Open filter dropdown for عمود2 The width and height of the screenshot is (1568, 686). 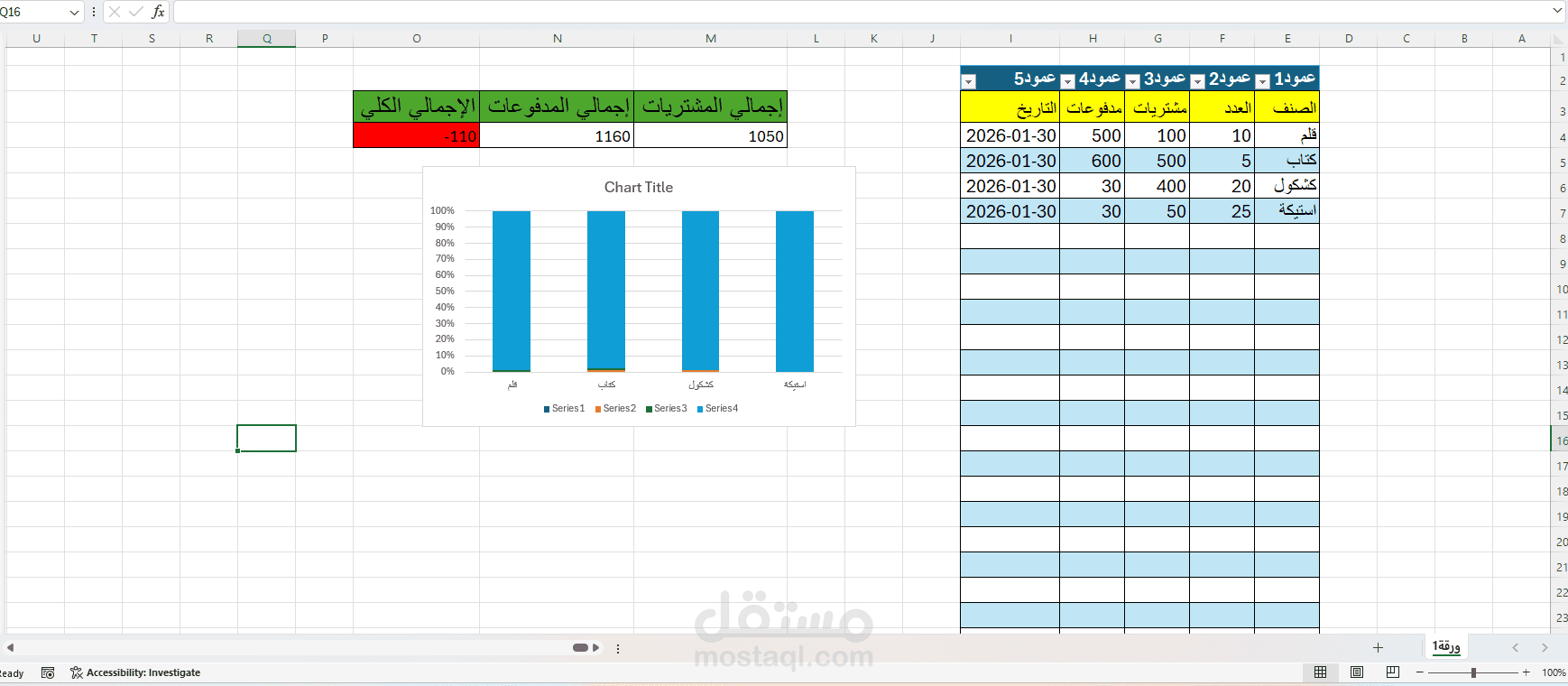point(1198,81)
